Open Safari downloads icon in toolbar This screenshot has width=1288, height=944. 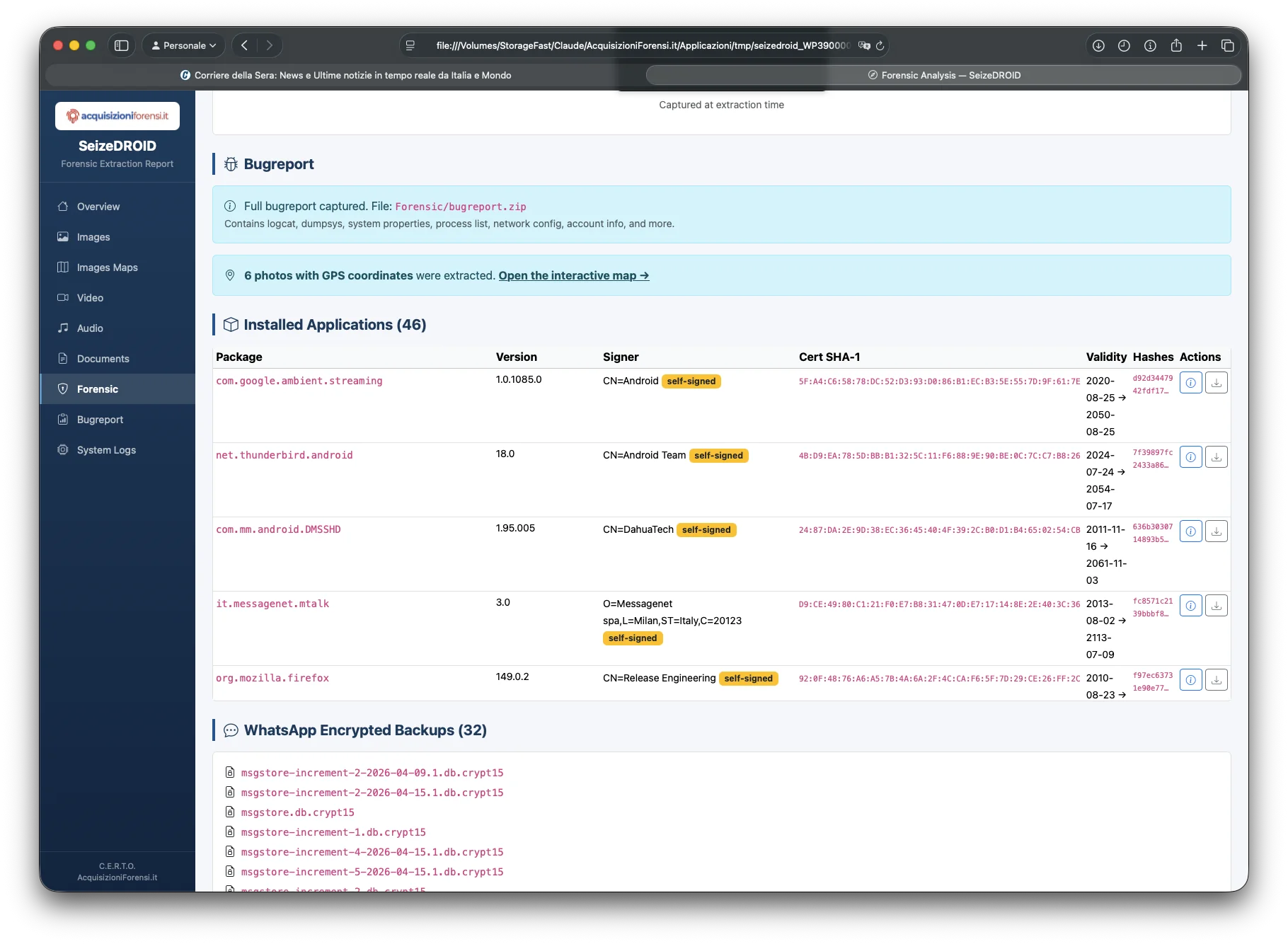pyautogui.click(x=1098, y=45)
